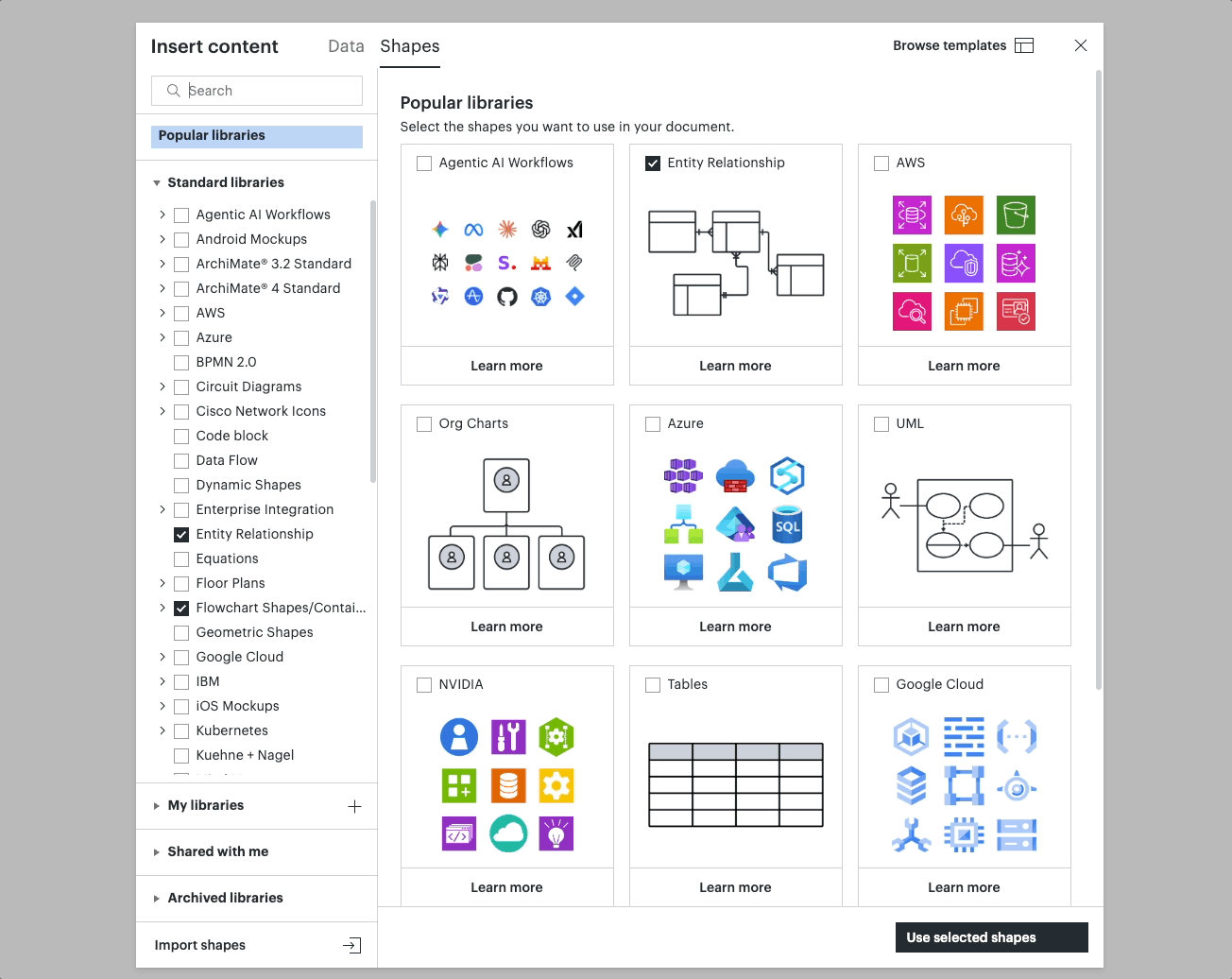Click the main panel vertical scrollbar
The width and height of the screenshot is (1232, 979).
[1098, 380]
